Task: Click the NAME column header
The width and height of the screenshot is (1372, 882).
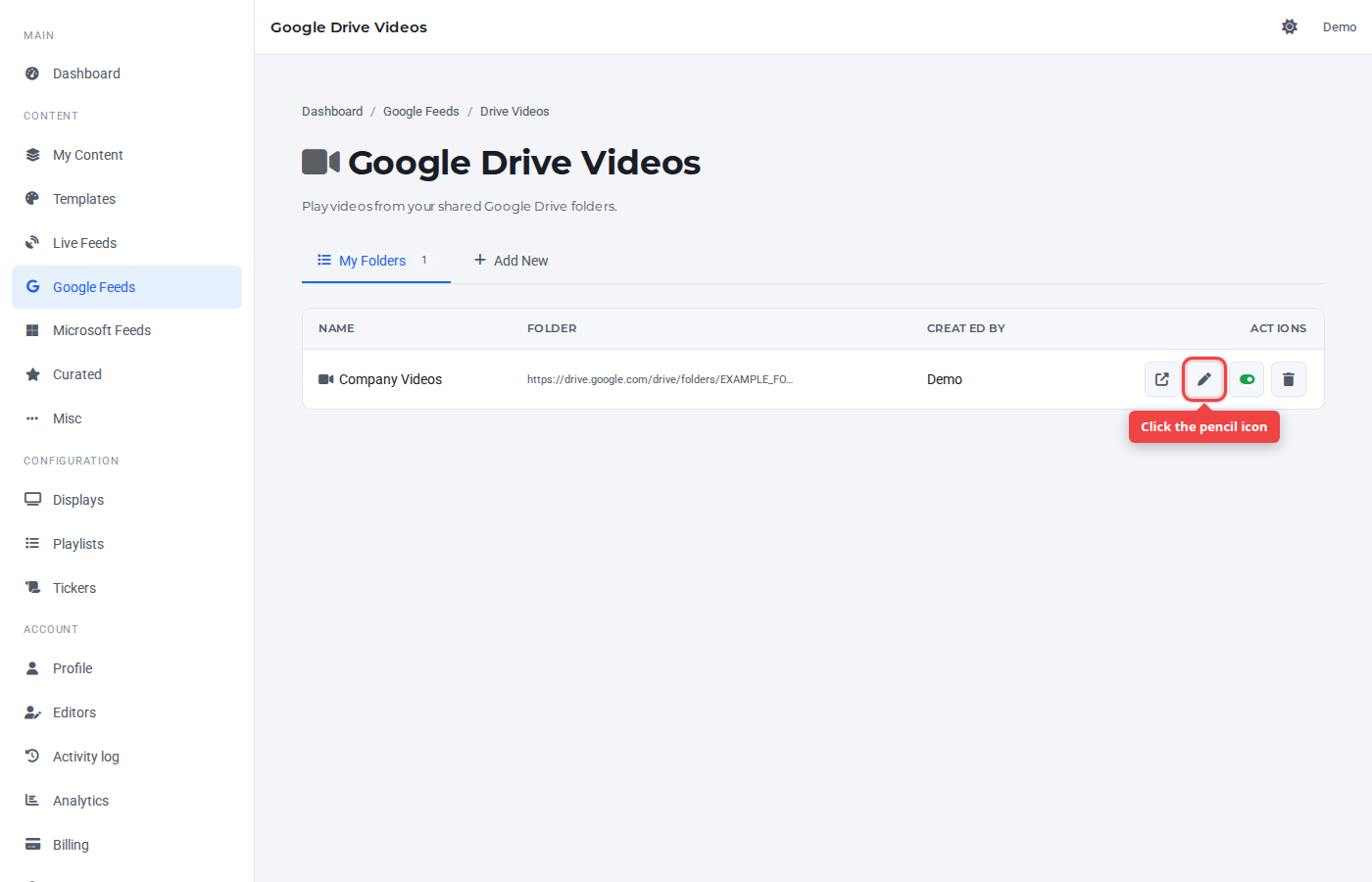Action: tap(336, 328)
